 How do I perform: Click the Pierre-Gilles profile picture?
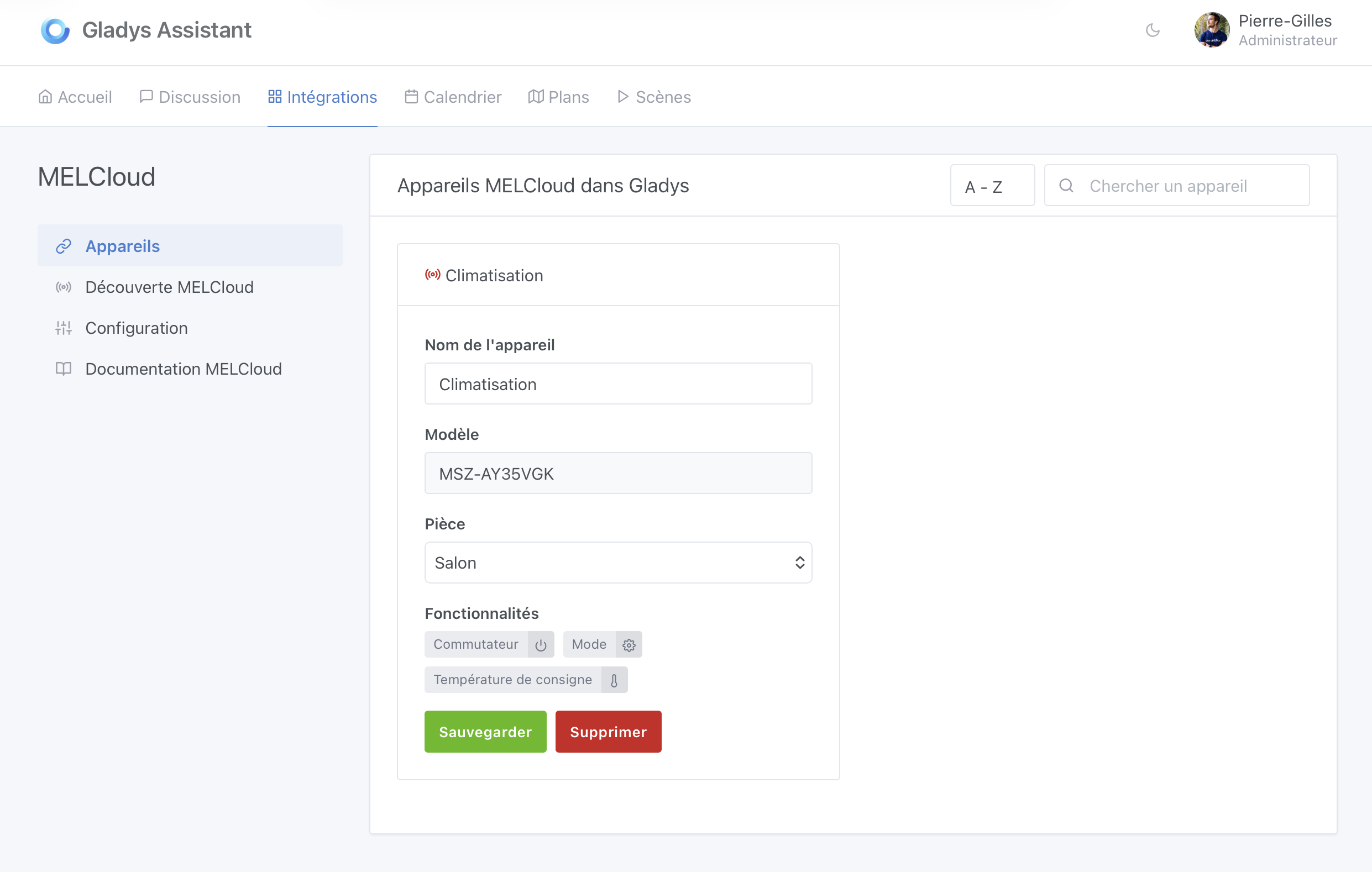pos(1212,30)
